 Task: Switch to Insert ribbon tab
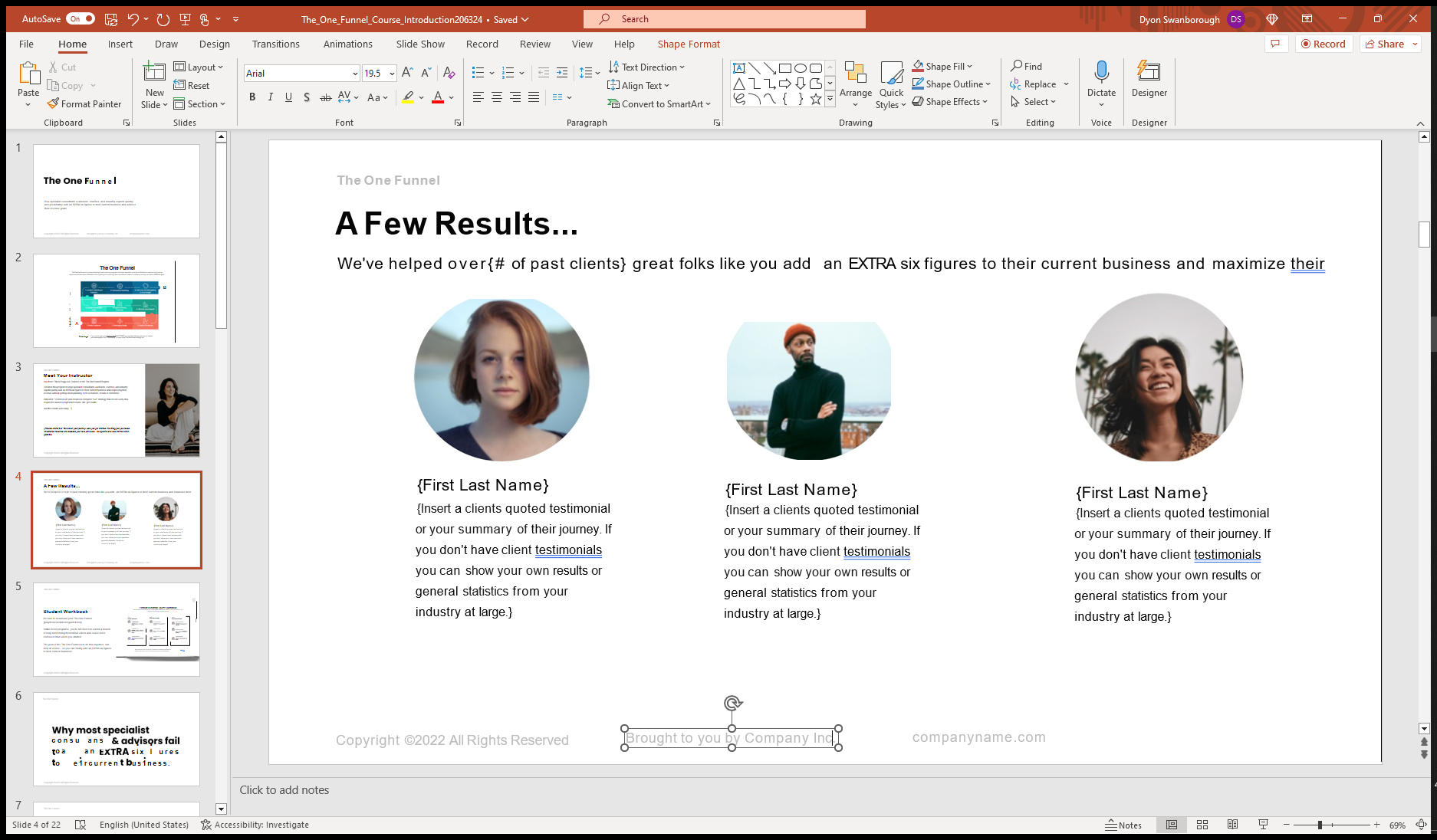point(120,44)
